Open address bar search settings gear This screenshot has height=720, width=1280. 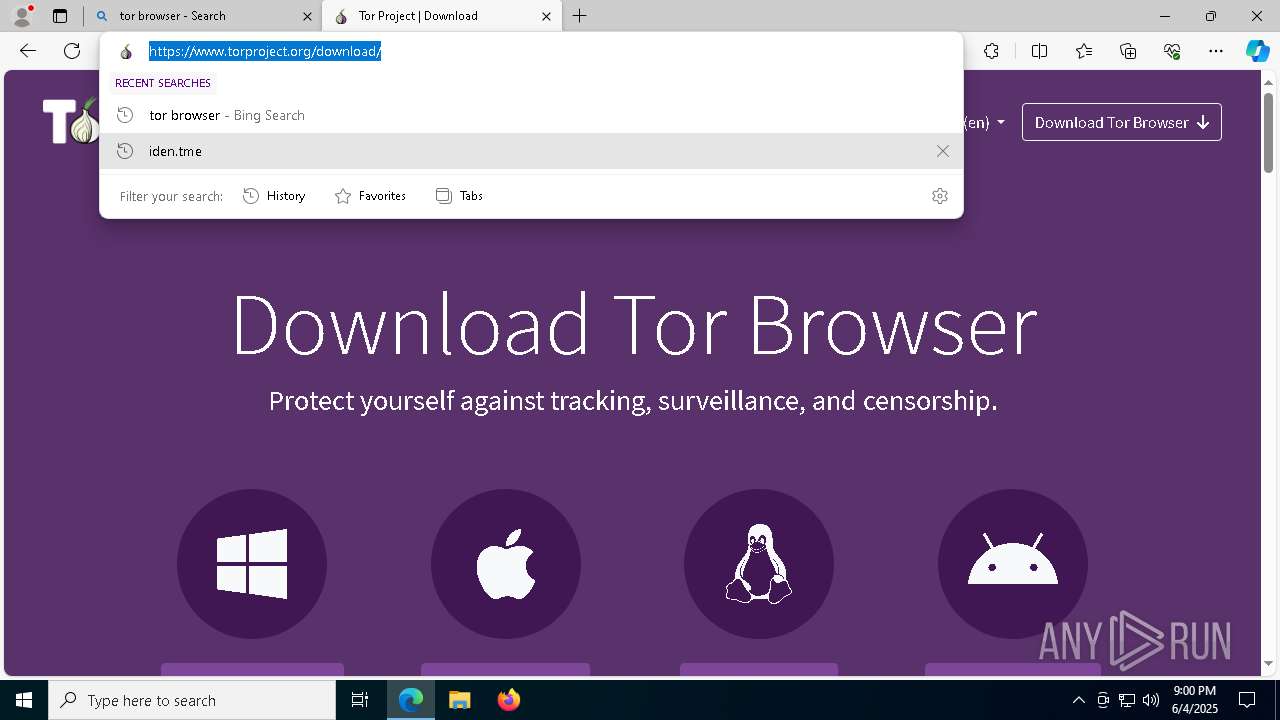pyautogui.click(x=939, y=196)
